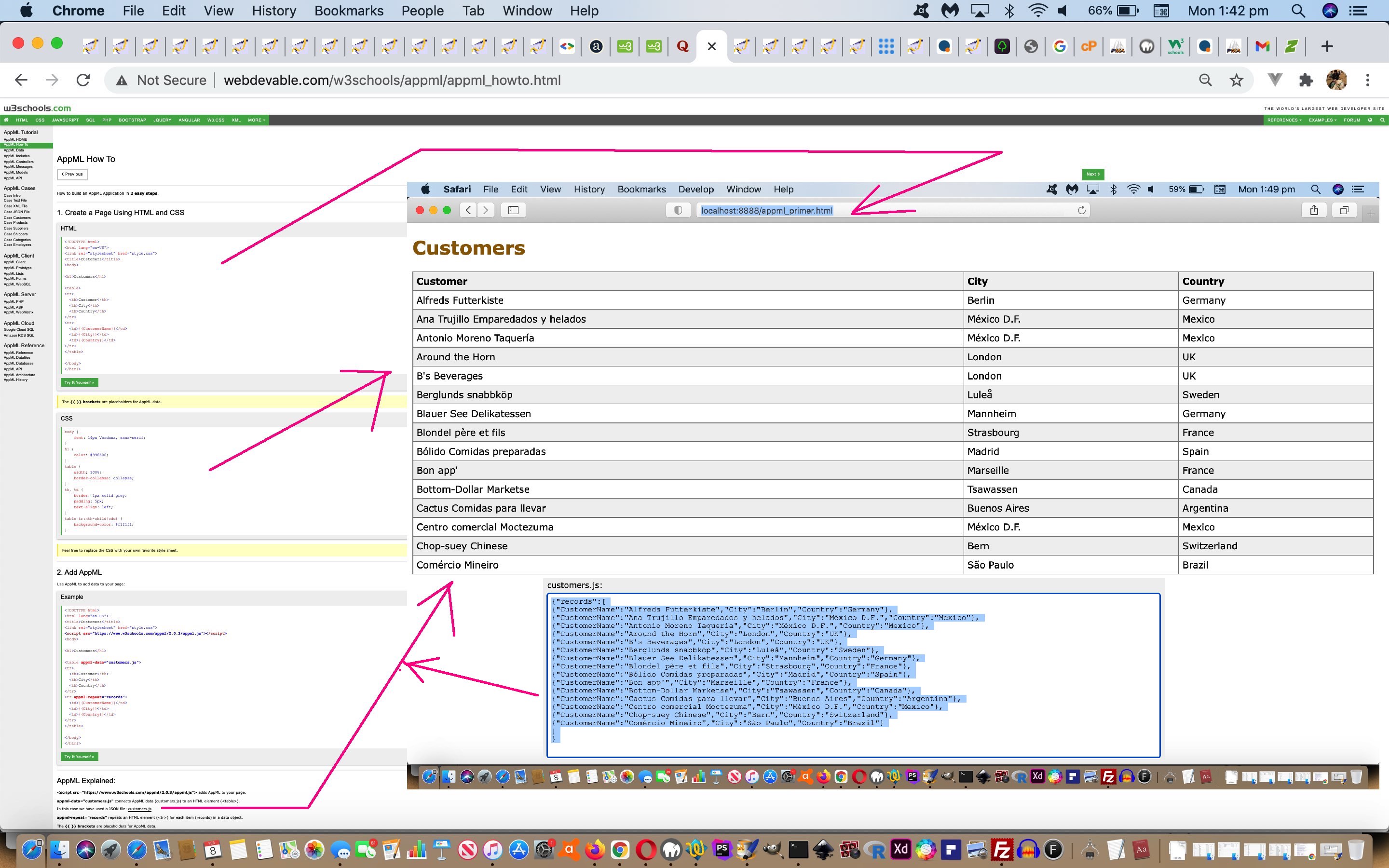Image resolution: width=1389 pixels, height=868 pixels.
Task: Open FileZilla in the bottom macOS dock
Action: (x=1002, y=849)
